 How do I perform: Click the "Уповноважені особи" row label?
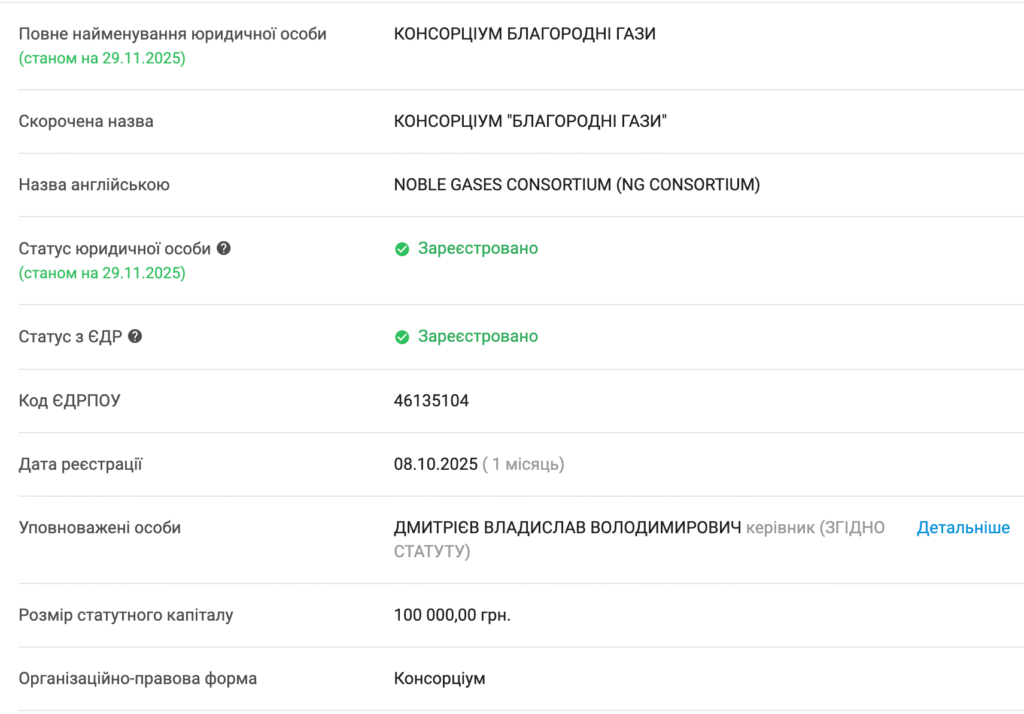click(x=100, y=528)
